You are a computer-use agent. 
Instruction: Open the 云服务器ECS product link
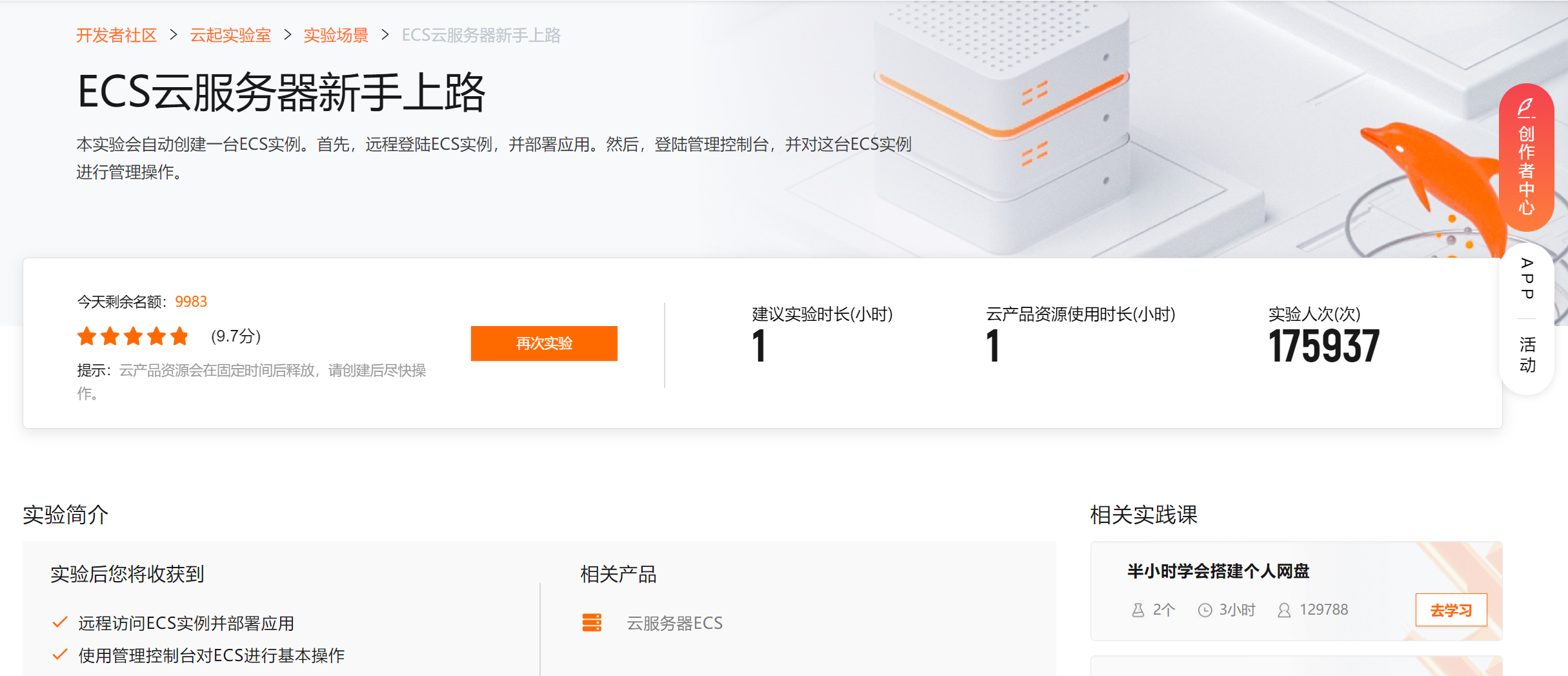tap(674, 623)
